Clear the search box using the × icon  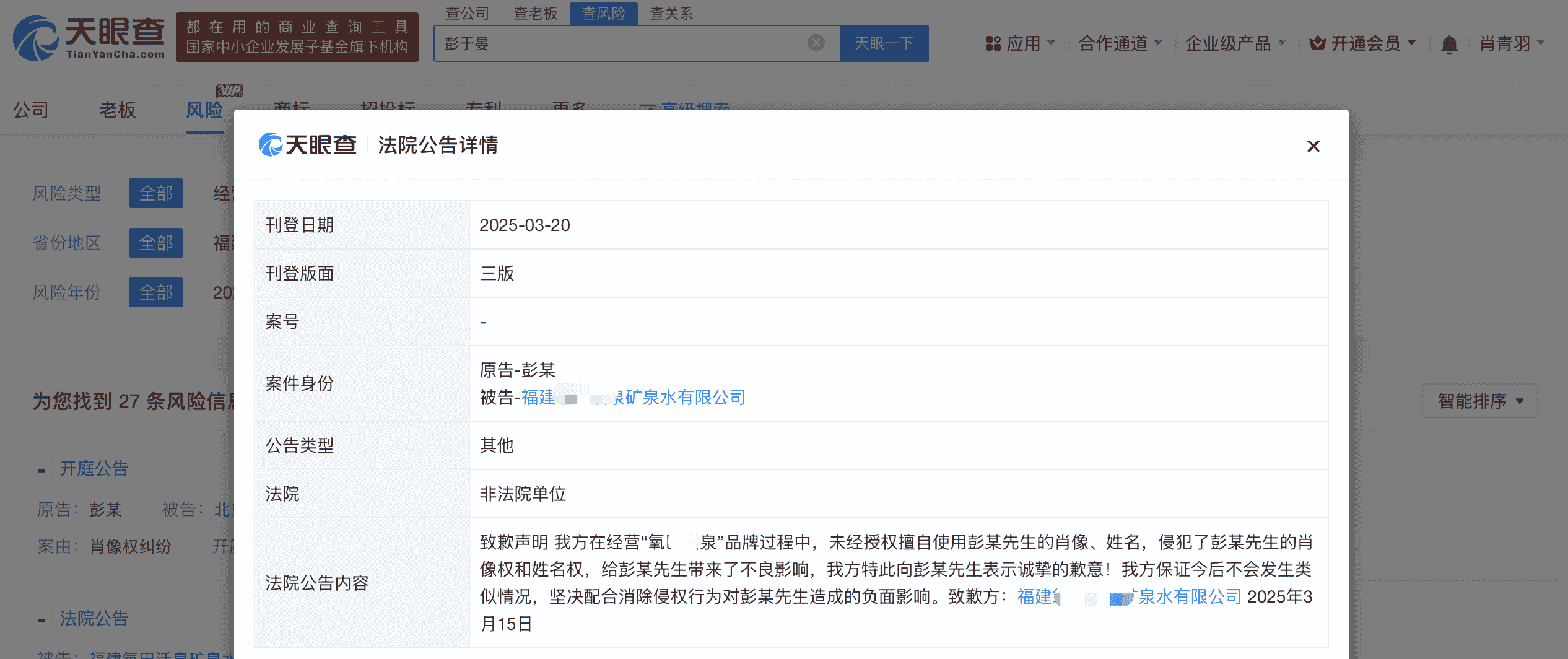[816, 42]
